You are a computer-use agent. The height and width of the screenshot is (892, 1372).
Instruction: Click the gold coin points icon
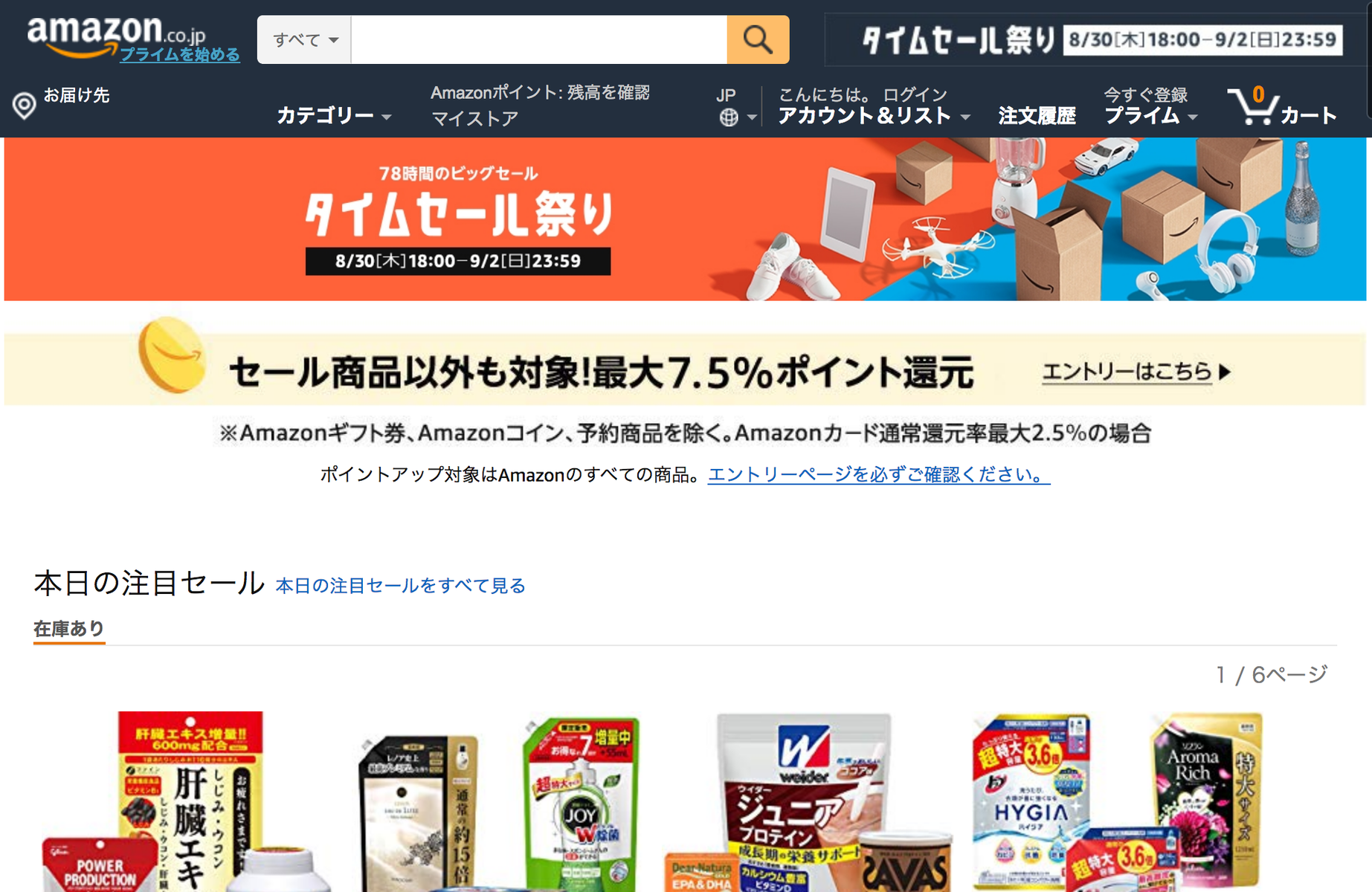tap(172, 354)
